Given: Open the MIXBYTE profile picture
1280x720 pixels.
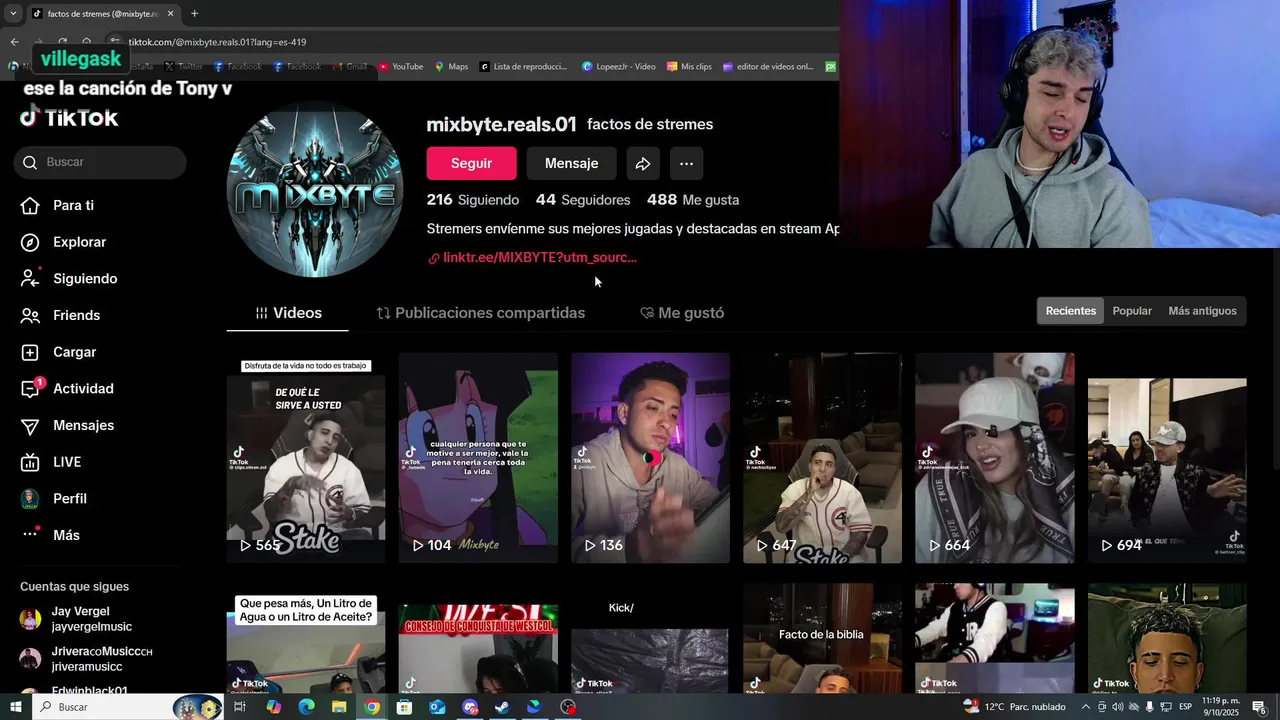Looking at the screenshot, I should [x=315, y=189].
